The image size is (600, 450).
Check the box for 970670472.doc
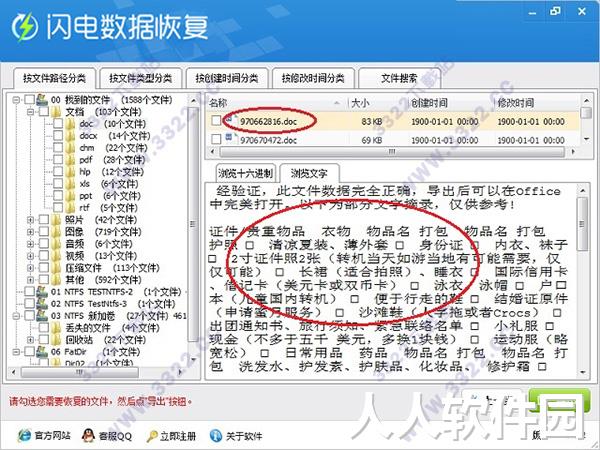click(216, 139)
